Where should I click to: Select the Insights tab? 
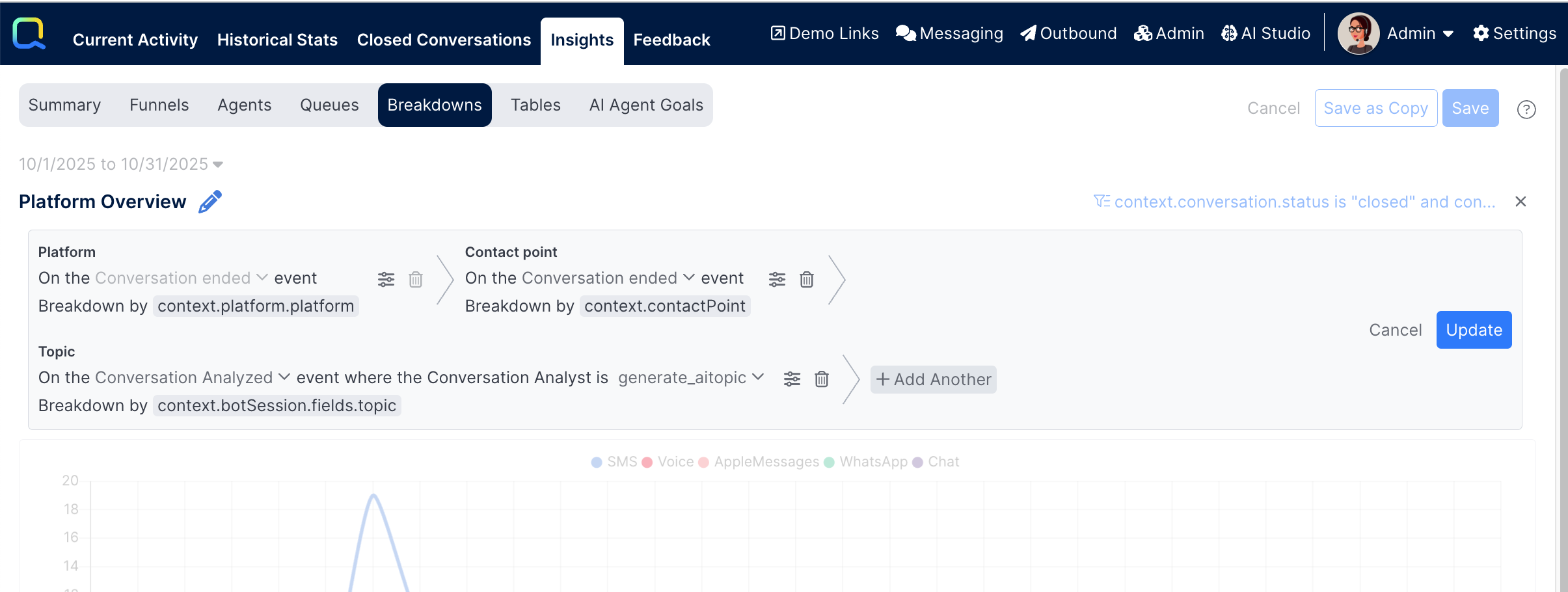[x=582, y=40]
